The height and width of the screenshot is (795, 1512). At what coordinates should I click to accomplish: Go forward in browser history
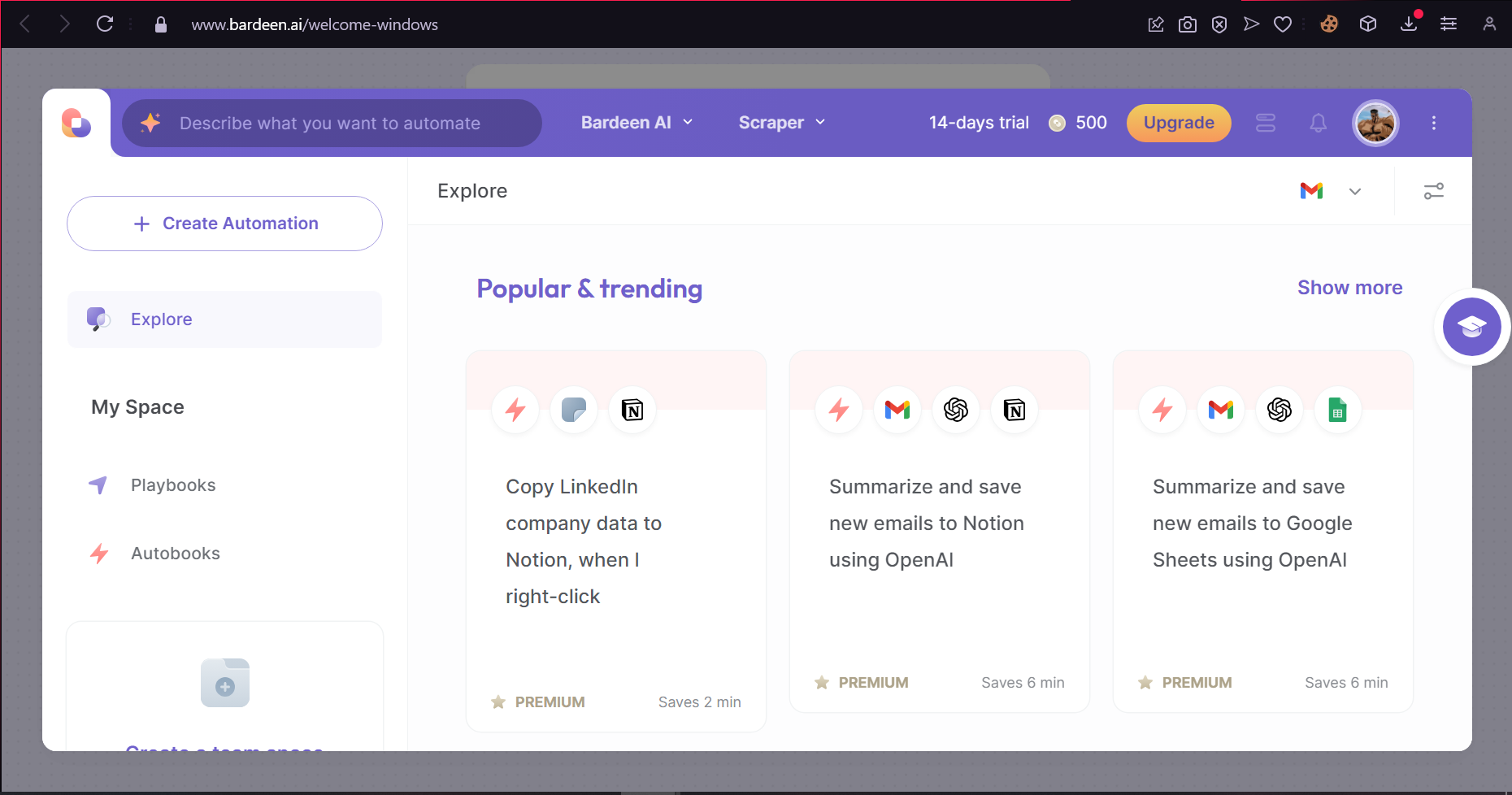pos(64,24)
